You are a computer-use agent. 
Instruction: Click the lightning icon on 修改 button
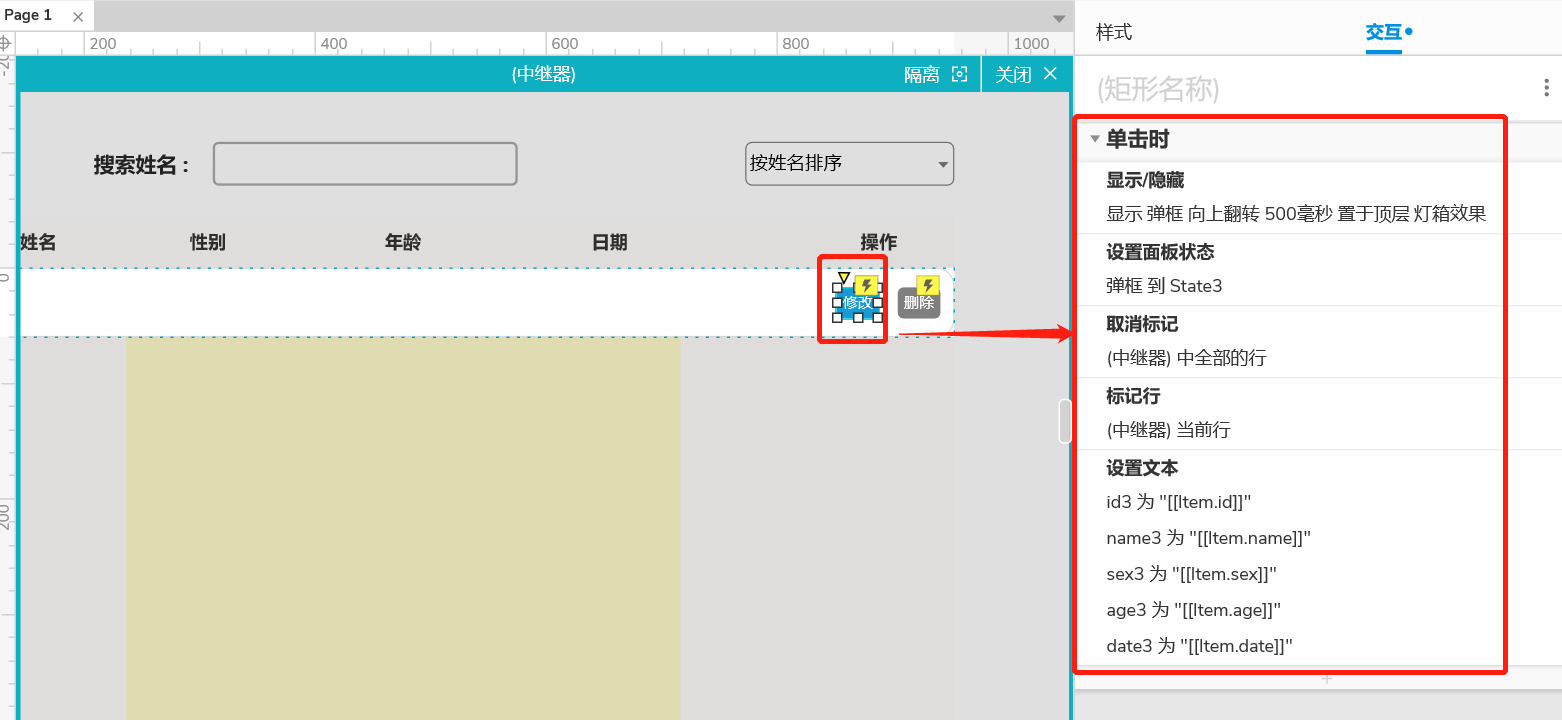[x=867, y=286]
